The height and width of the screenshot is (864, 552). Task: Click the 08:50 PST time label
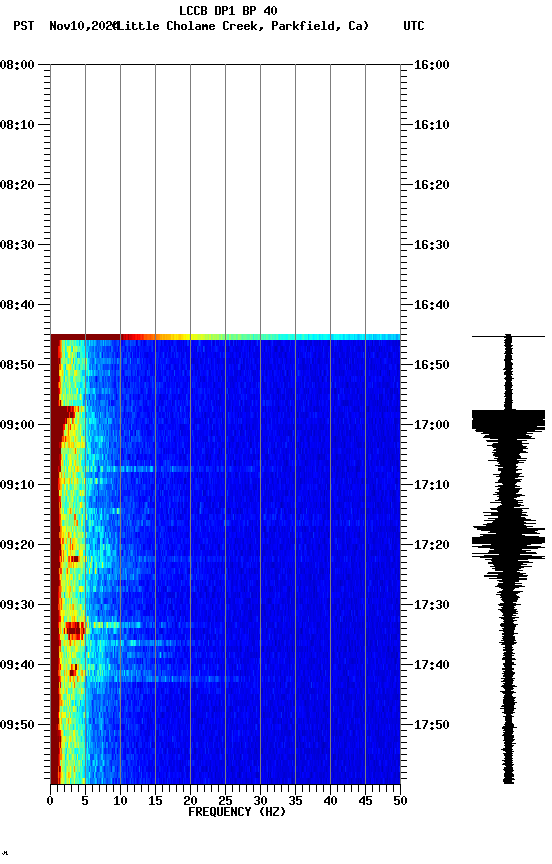[17, 365]
